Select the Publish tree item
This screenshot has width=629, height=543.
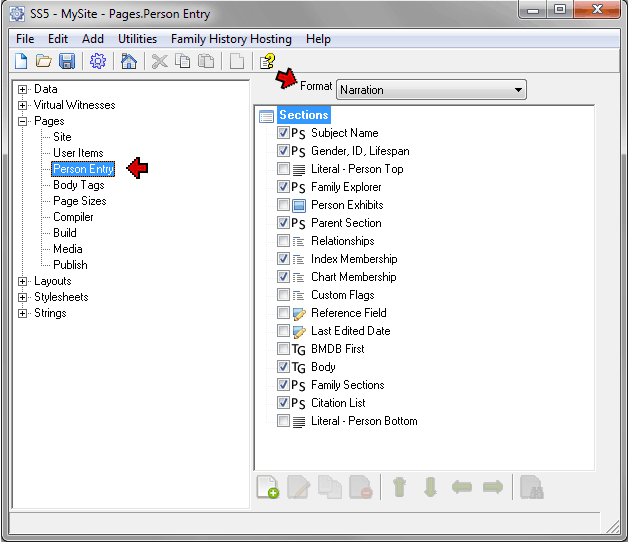[x=70, y=265]
